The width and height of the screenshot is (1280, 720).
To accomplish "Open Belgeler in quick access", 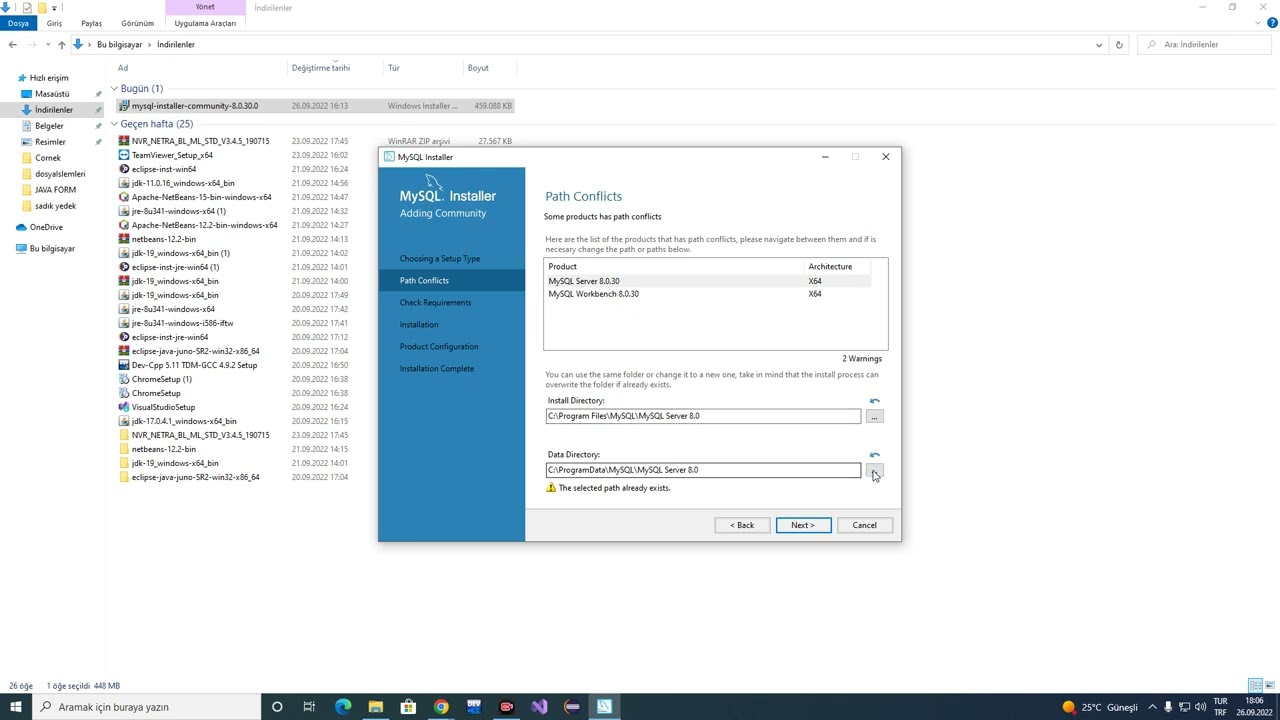I will [49, 126].
